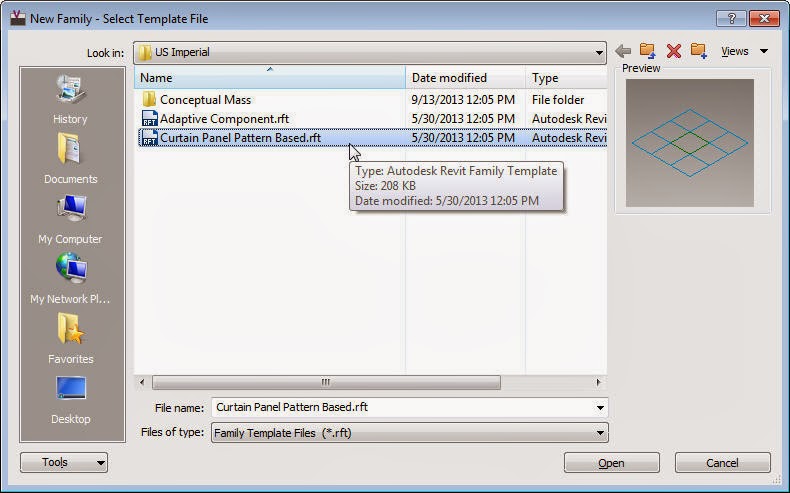Click the Adaptive Component RFT file icon
Image resolution: width=790 pixels, height=493 pixels.
coord(150,118)
